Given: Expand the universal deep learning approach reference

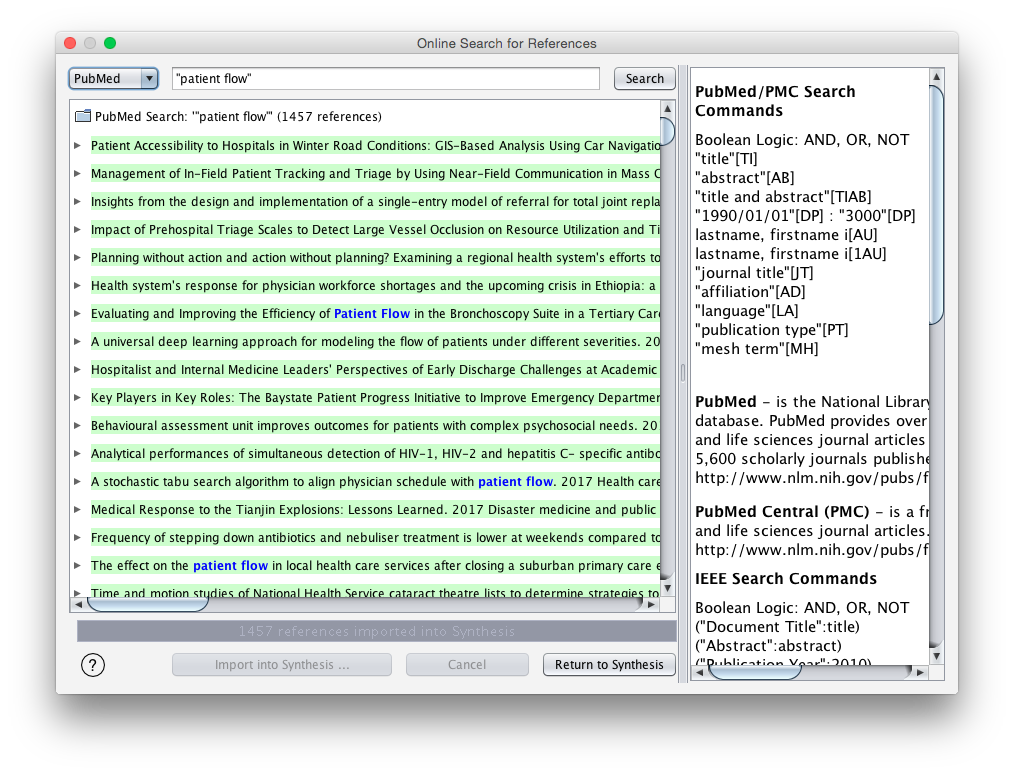Looking at the screenshot, I should point(78,341).
